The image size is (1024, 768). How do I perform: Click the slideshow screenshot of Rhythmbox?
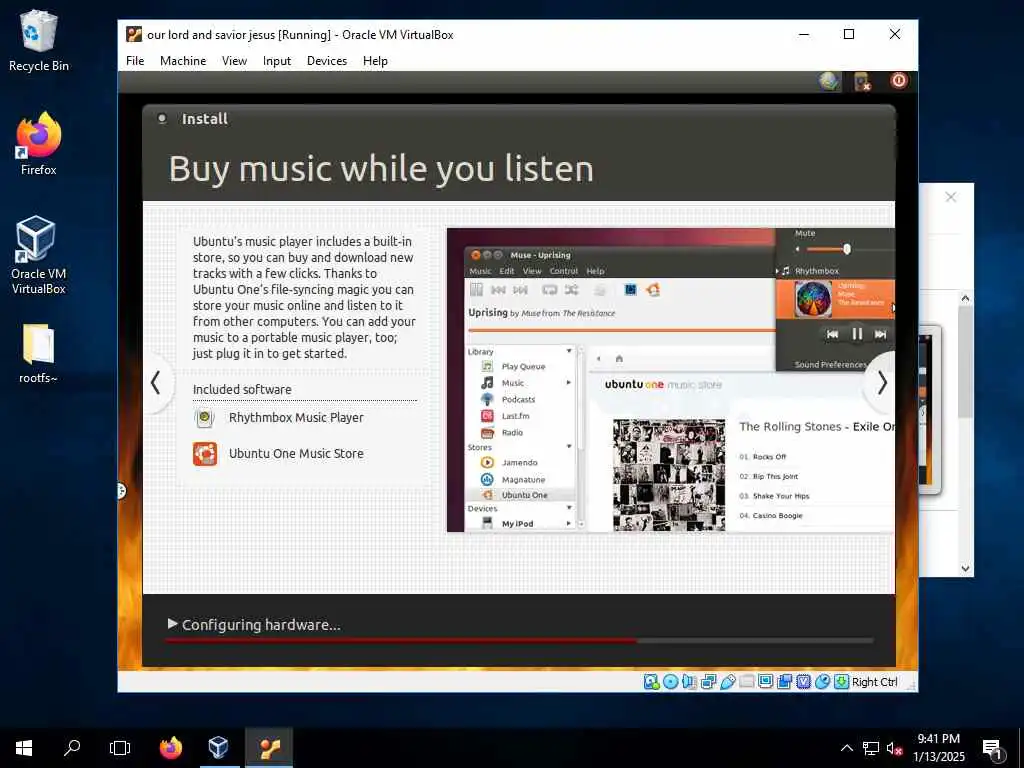[671, 380]
